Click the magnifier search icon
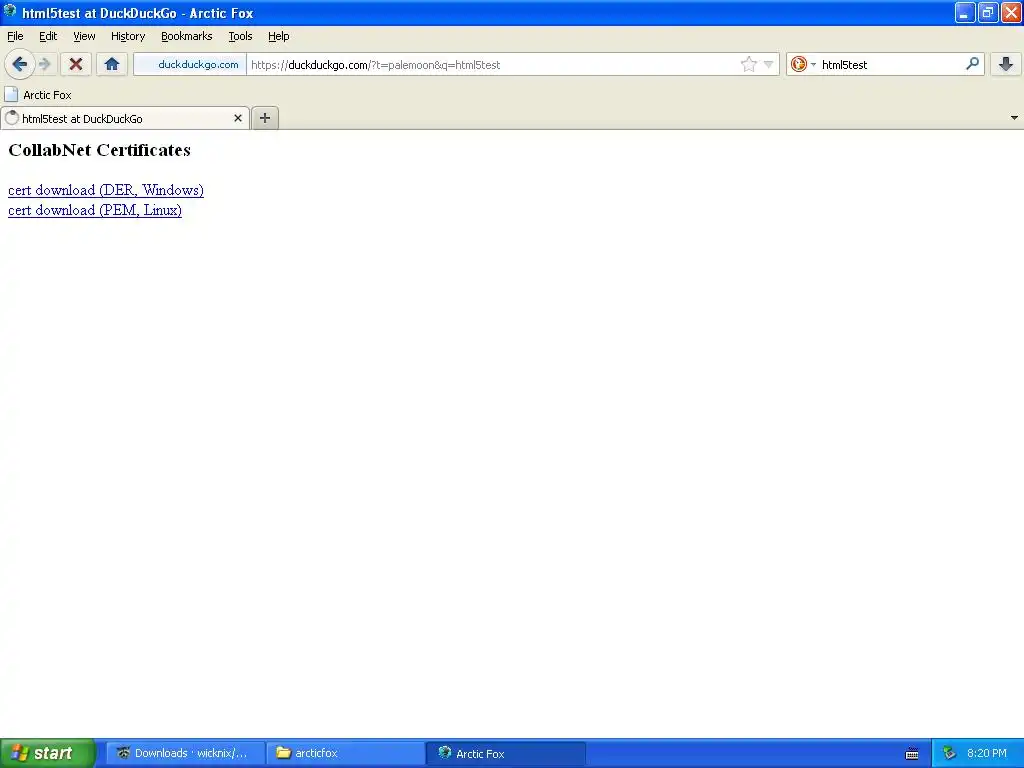The width and height of the screenshot is (1024, 768). 972,63
